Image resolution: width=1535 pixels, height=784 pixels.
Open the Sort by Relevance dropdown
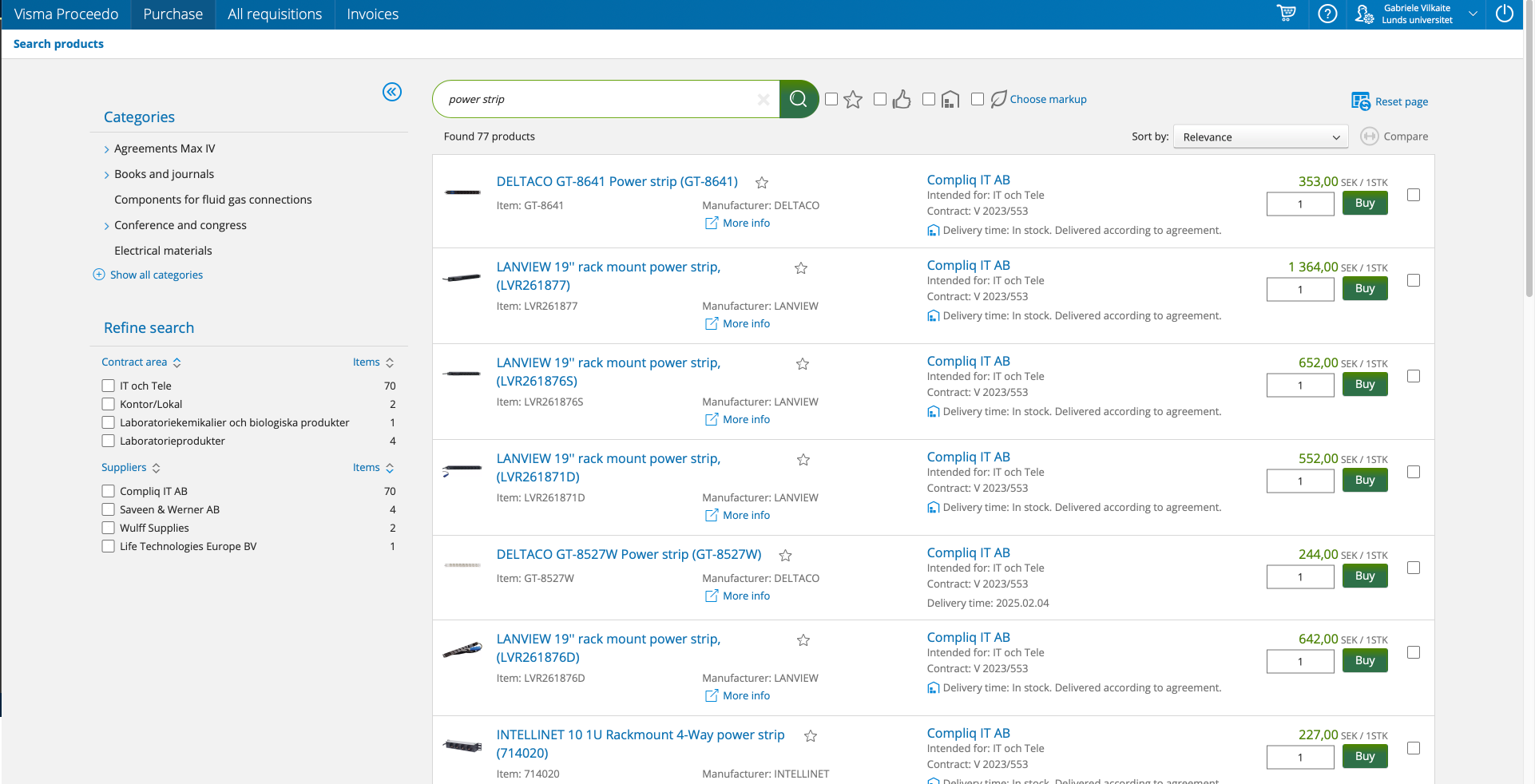coord(1259,137)
